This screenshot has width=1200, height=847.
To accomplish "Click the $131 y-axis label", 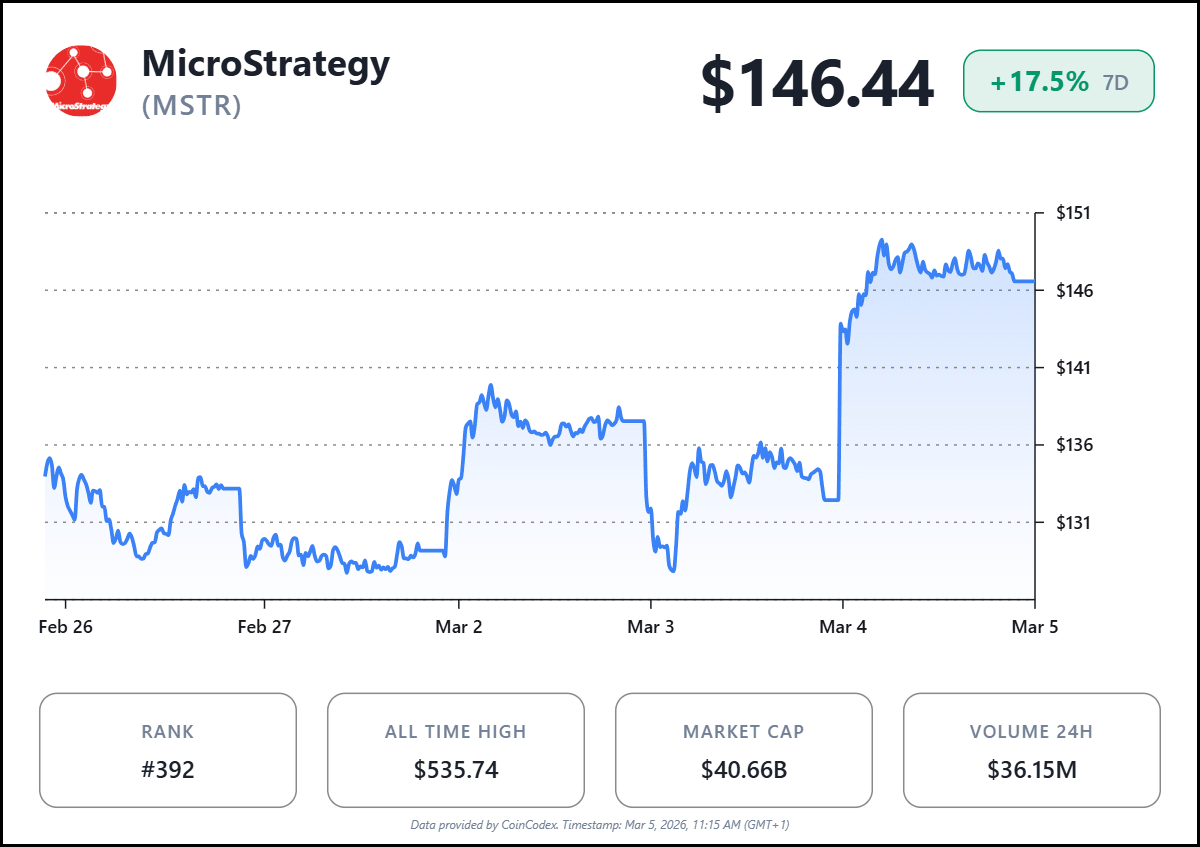I will [1073, 522].
